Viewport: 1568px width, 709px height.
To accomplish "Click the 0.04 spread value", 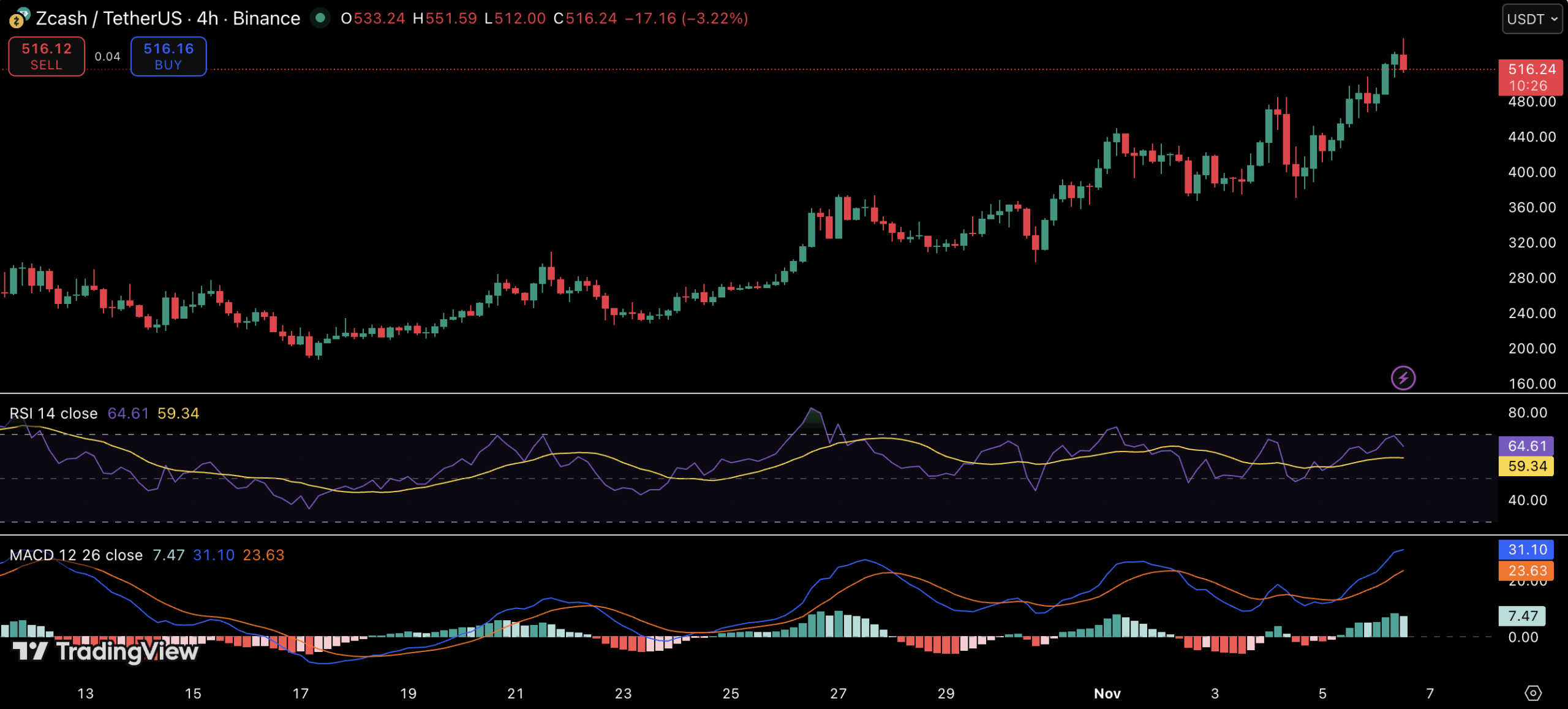I will point(107,56).
